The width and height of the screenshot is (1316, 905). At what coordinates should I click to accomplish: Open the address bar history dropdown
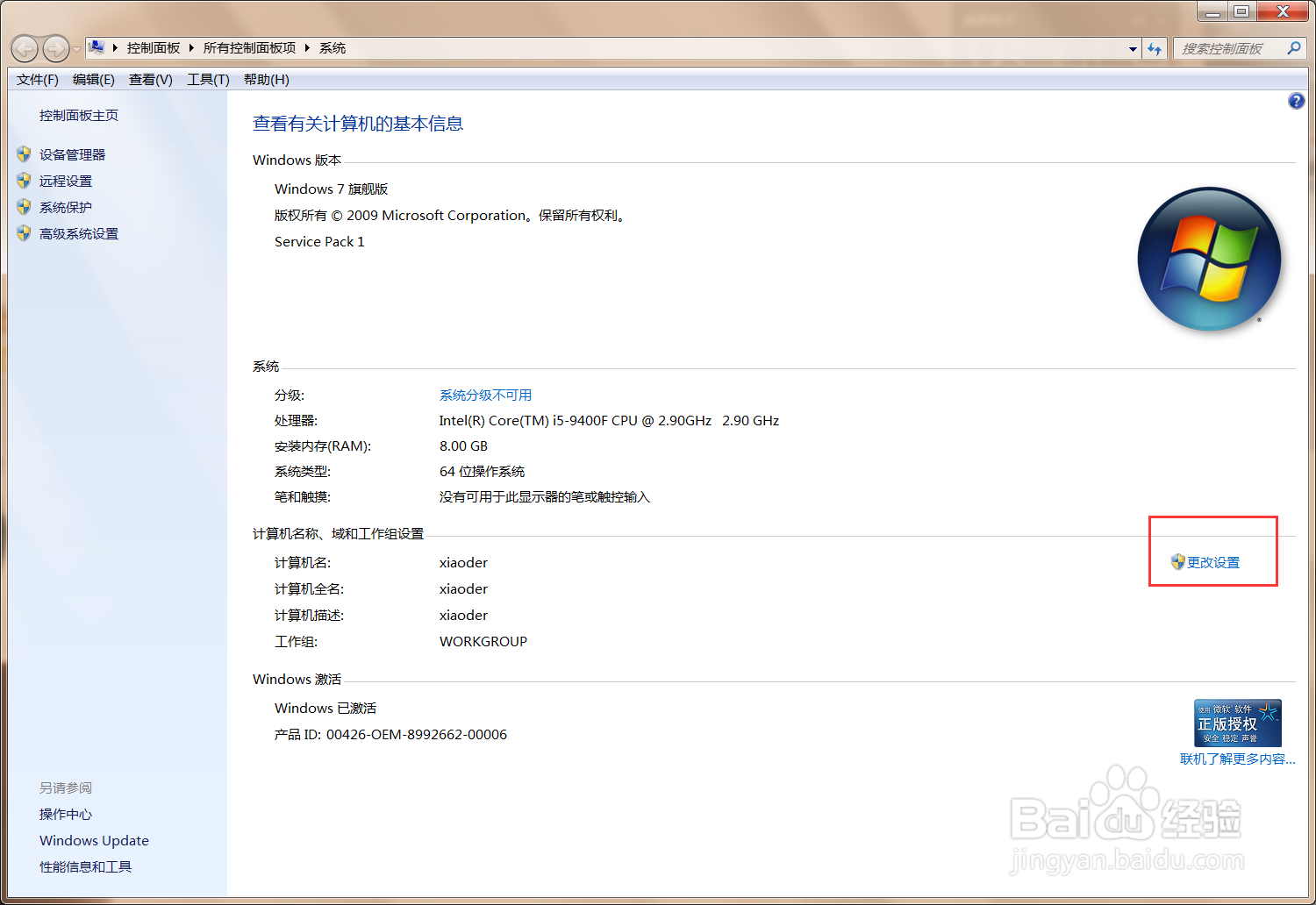pyautogui.click(x=1133, y=49)
